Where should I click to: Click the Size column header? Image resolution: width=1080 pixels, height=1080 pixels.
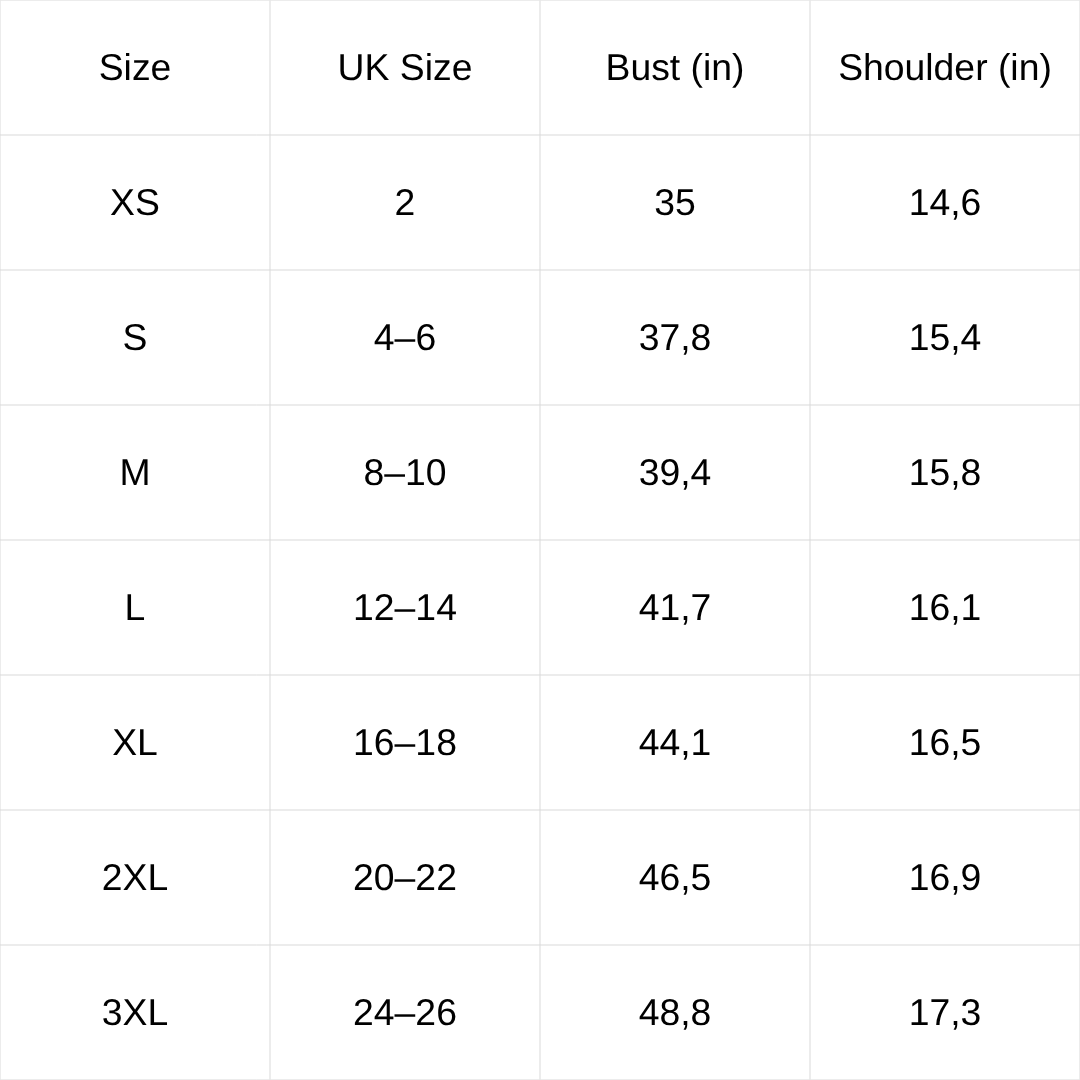[x=135, y=68]
